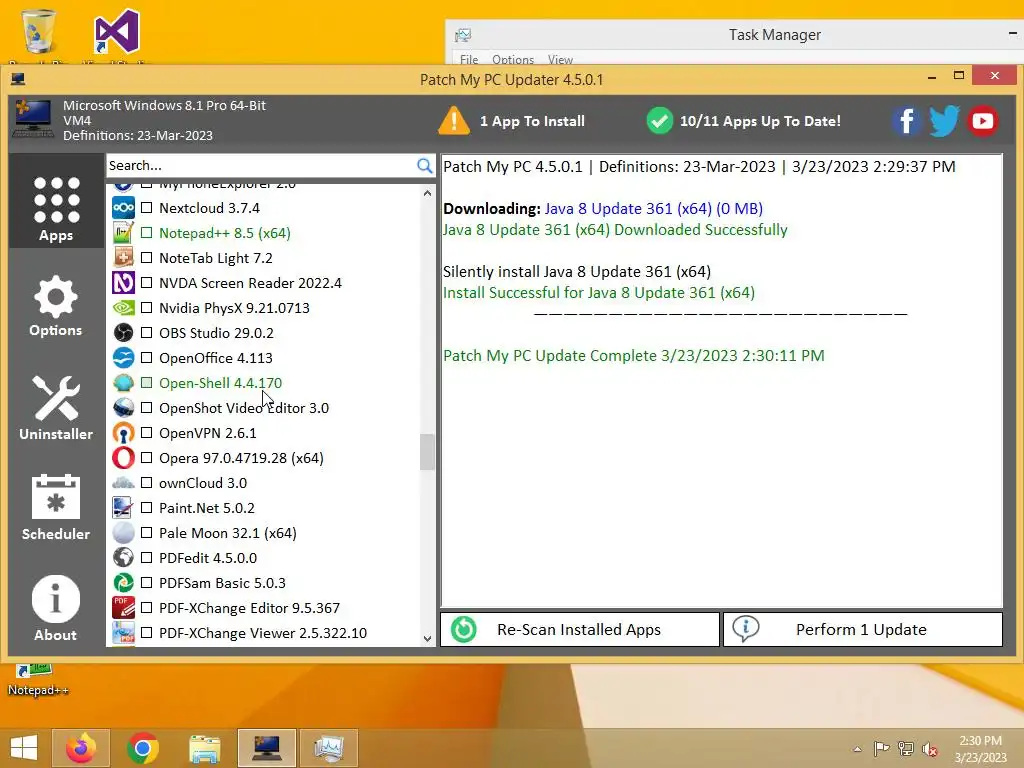This screenshot has width=1024, height=768.
Task: Tick the Pale Moon 32.1 (x64) checkbox
Action: point(147,533)
